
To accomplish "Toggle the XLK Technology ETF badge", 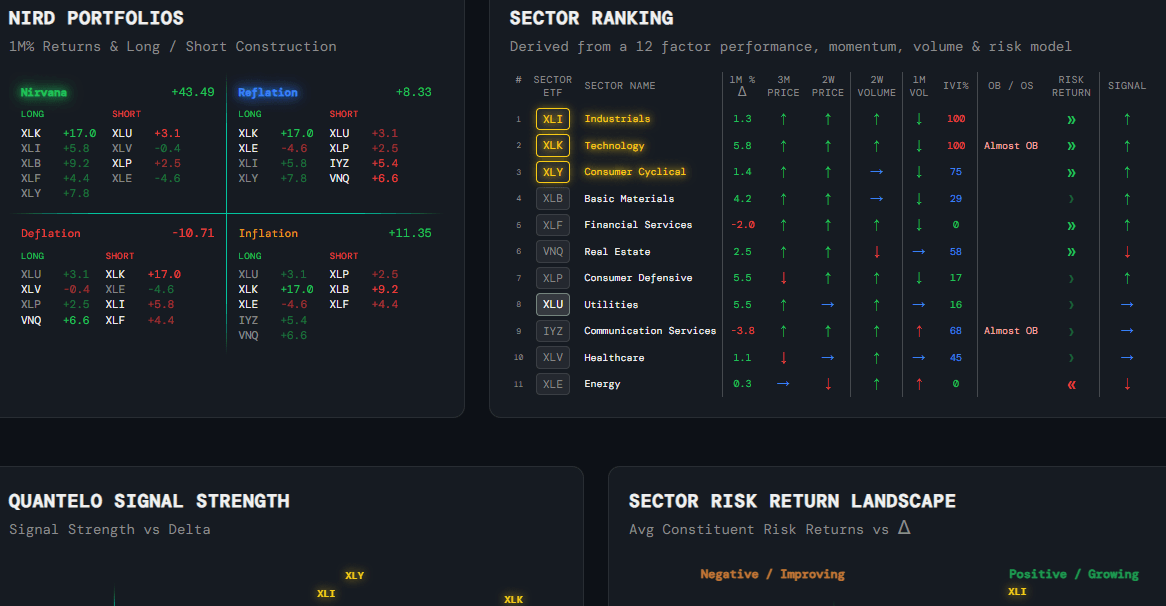I will (552, 145).
